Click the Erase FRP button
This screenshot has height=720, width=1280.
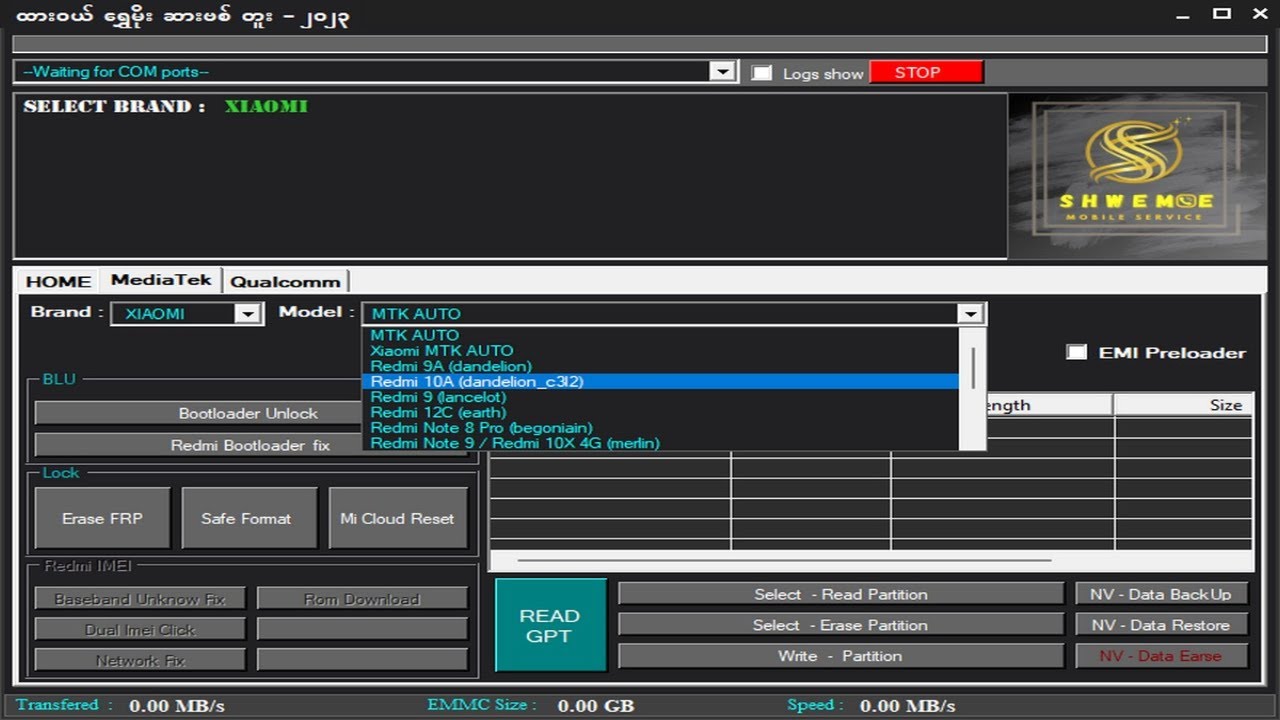102,518
